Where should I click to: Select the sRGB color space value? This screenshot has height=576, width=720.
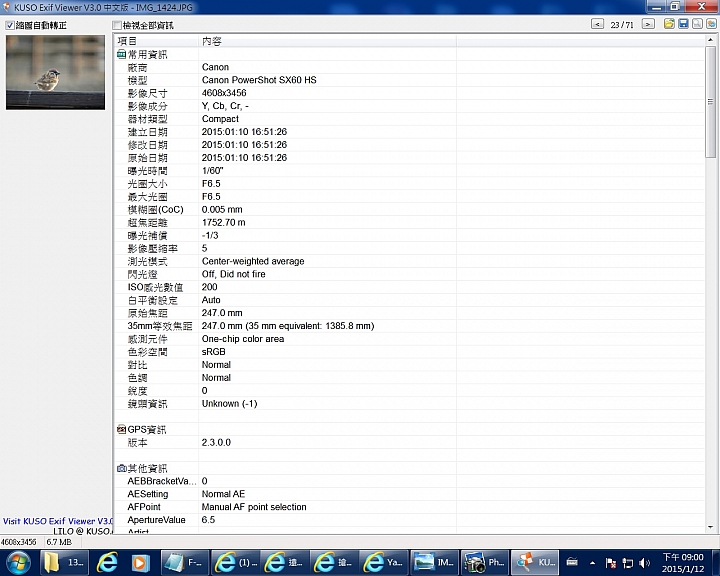[x=214, y=352]
